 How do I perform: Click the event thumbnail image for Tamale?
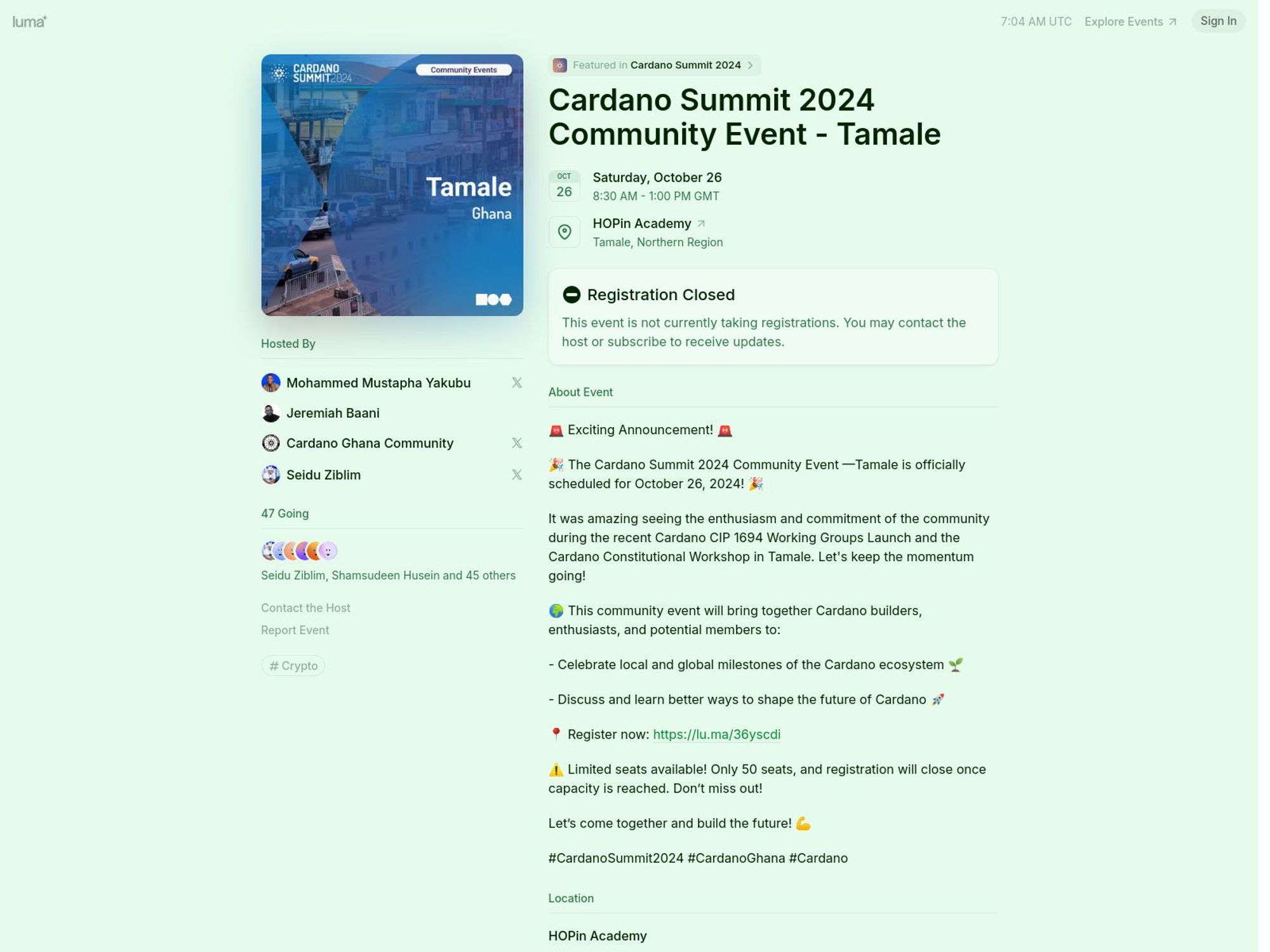(392, 185)
